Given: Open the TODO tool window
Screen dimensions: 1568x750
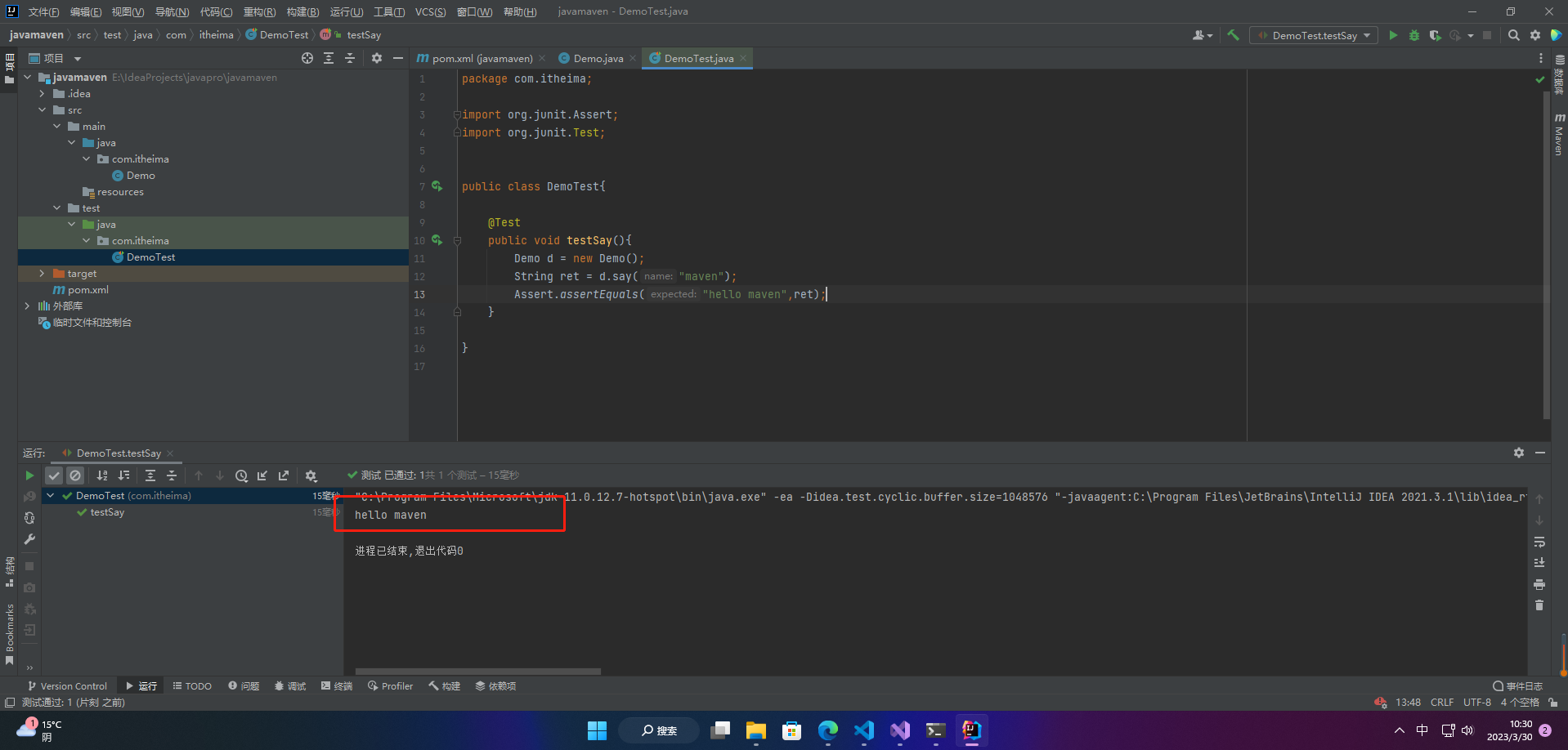Looking at the screenshot, I should click(x=192, y=686).
